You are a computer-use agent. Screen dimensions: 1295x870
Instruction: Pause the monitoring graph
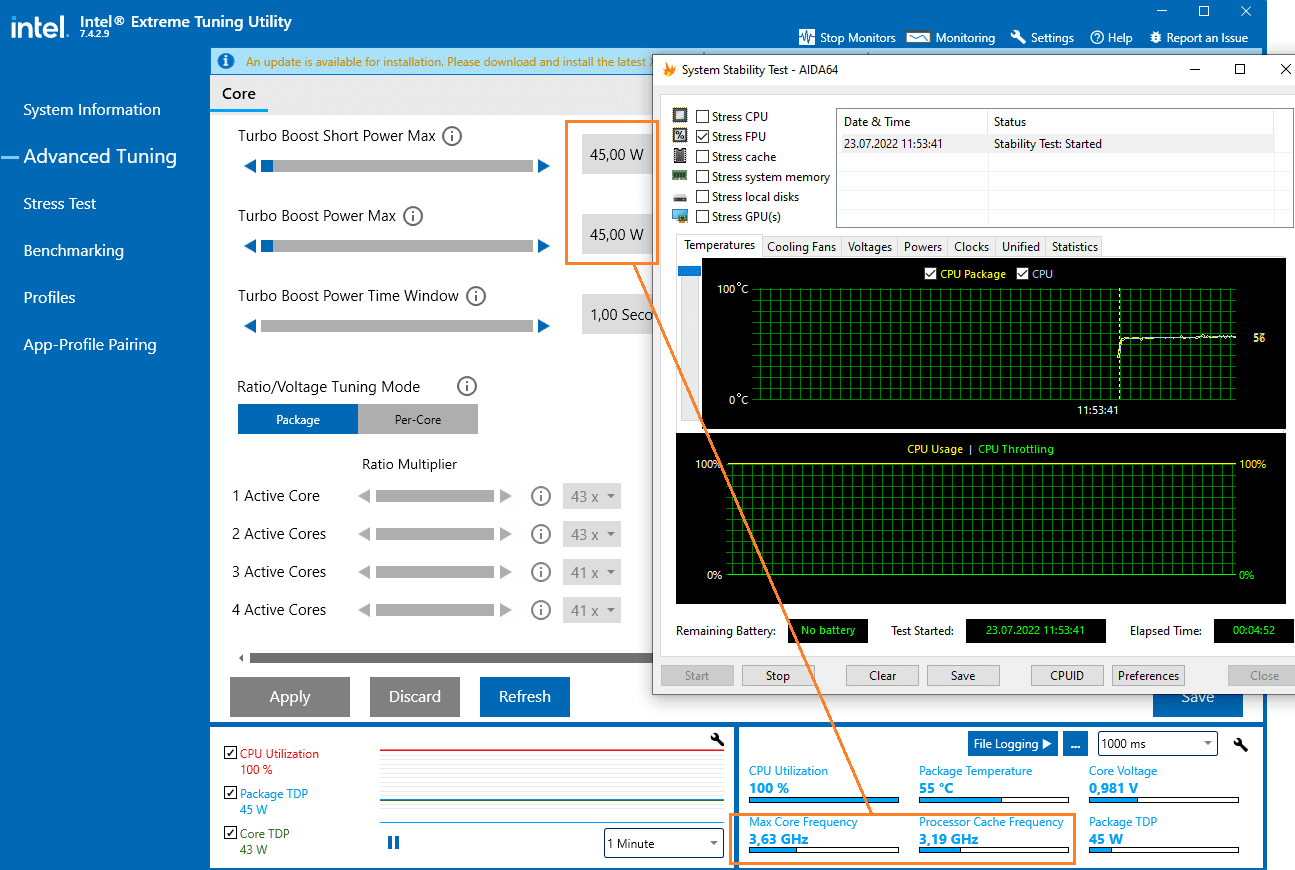tap(393, 843)
